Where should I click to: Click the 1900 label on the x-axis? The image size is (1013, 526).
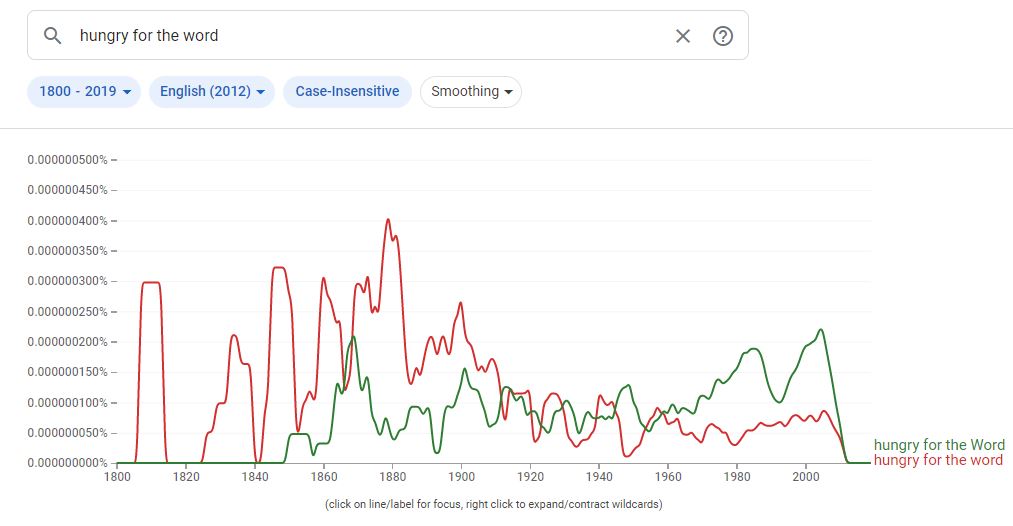(x=461, y=478)
